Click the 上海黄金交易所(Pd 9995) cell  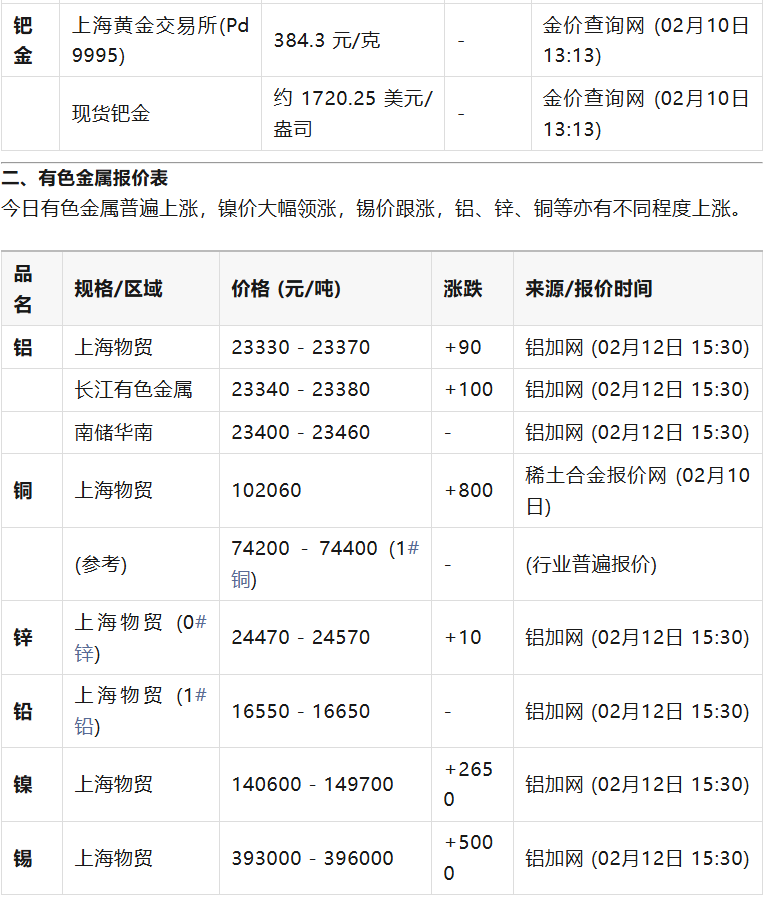click(x=160, y=40)
